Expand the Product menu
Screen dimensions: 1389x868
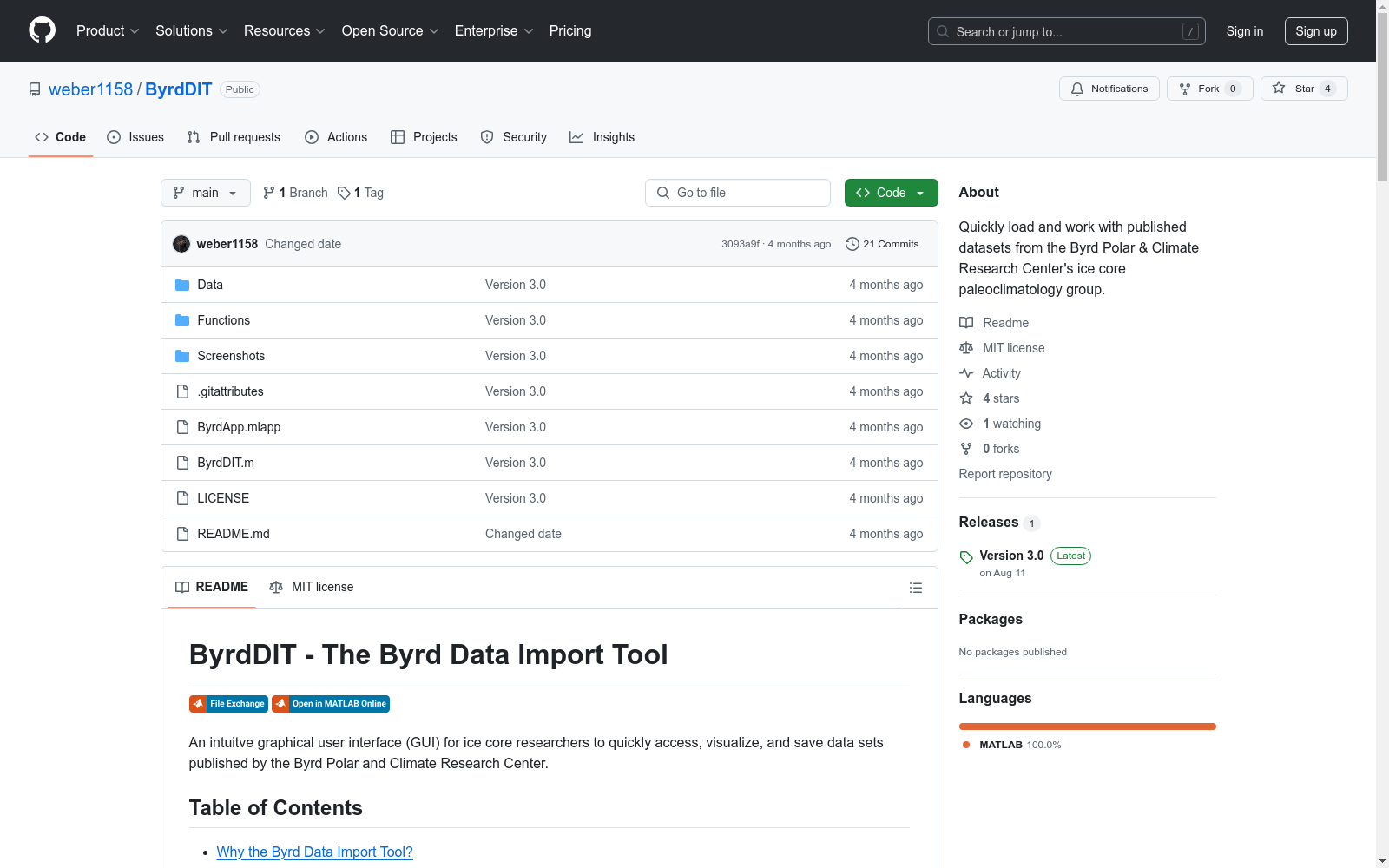click(x=108, y=30)
